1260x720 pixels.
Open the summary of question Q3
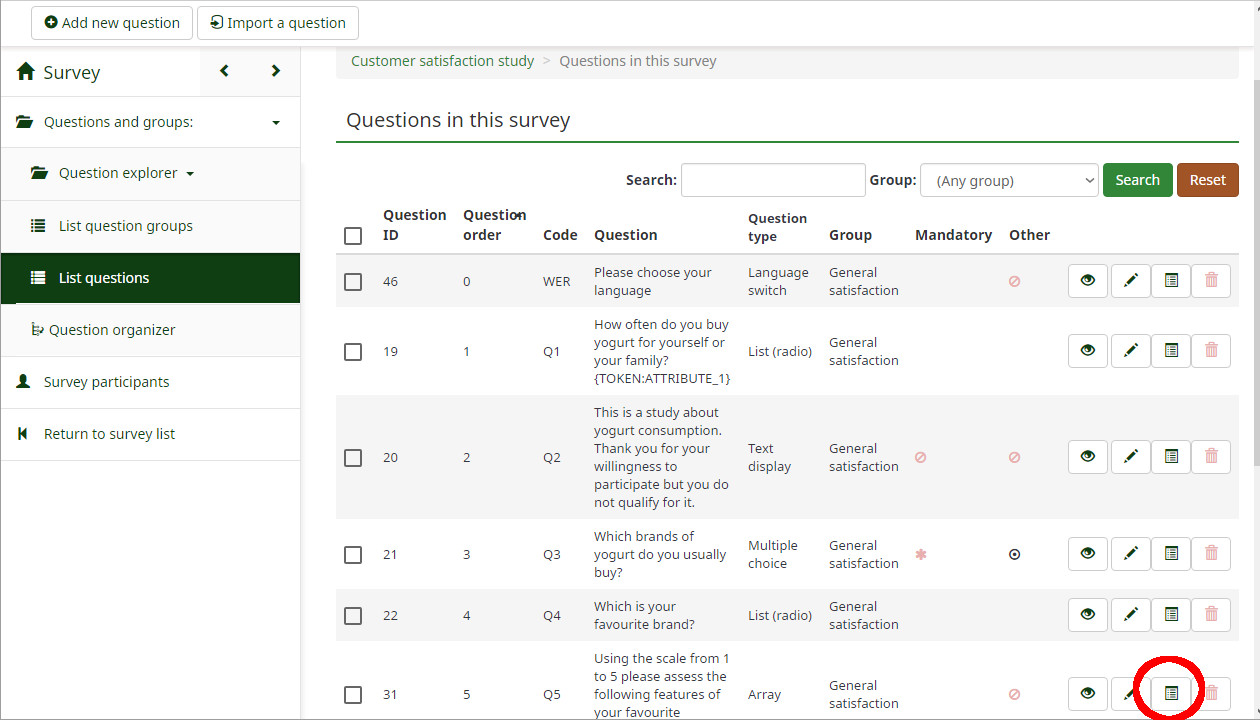[x=1170, y=553]
